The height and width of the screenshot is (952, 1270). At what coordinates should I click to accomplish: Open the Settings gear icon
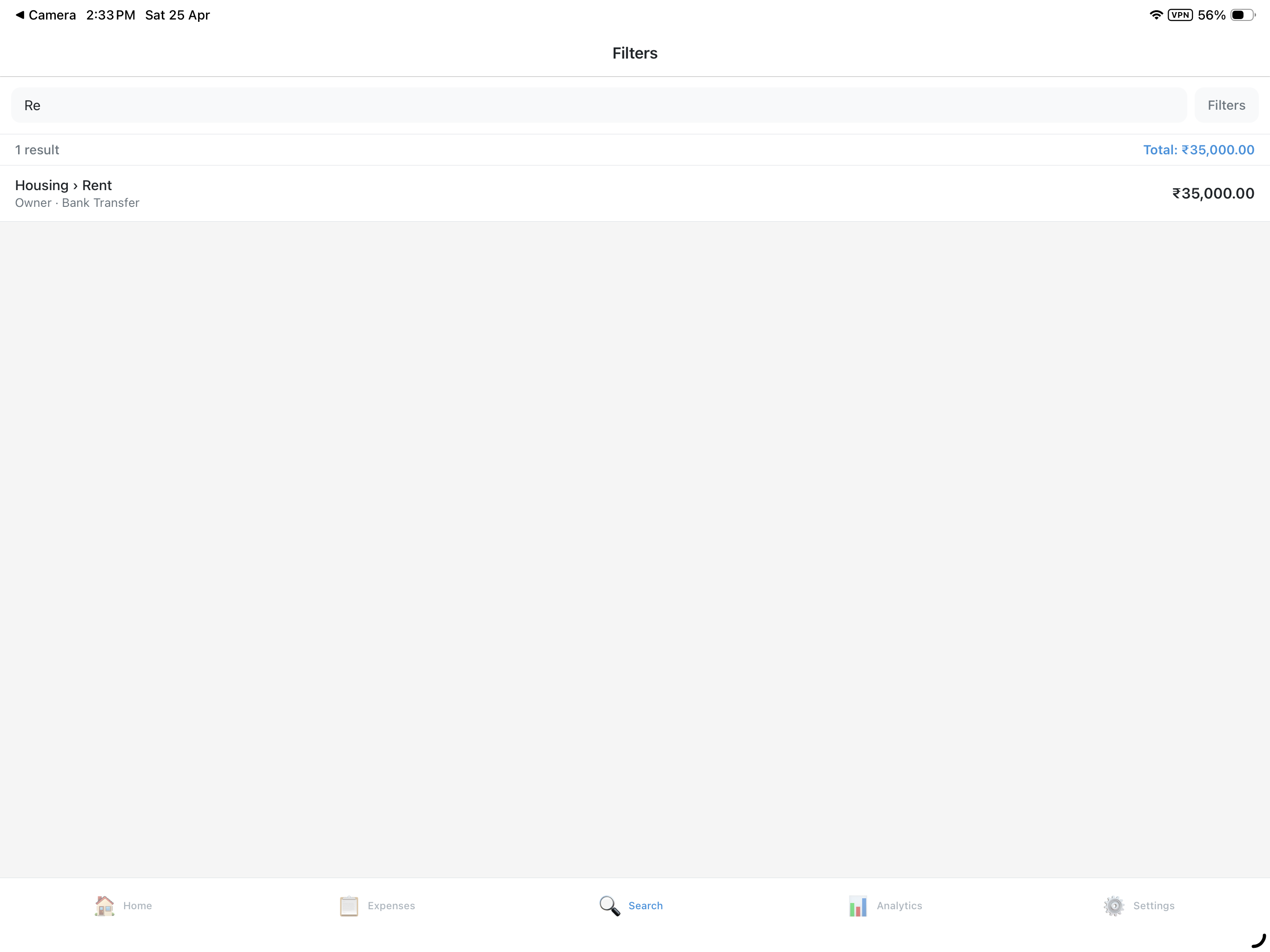click(1114, 906)
